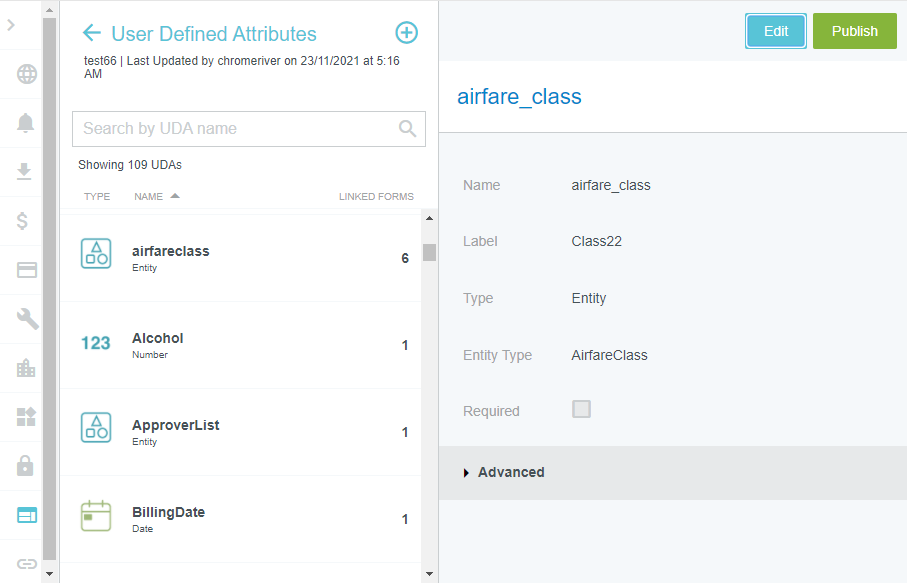This screenshot has height=583, width=907.
Task: Open the wrench tools sidebar icon
Action: (x=27, y=319)
